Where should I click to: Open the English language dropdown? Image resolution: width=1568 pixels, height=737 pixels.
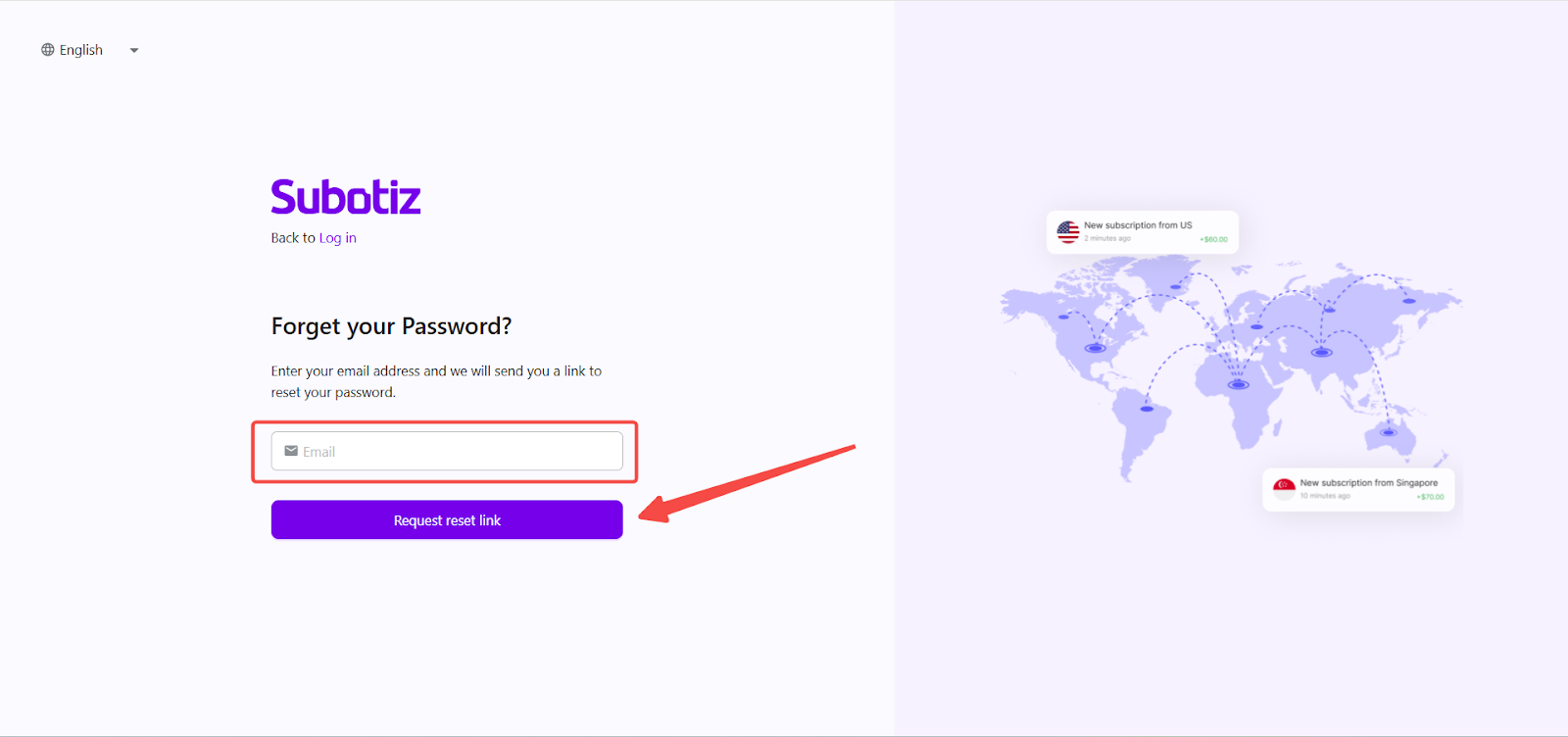tap(81, 50)
